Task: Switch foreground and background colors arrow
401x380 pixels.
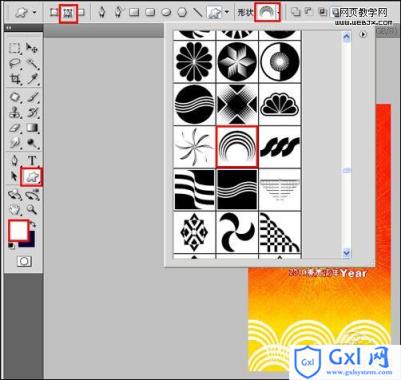Action: pos(33,225)
